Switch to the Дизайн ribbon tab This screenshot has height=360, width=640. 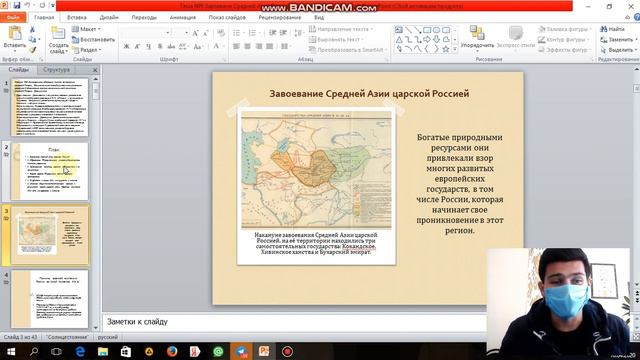[109, 17]
